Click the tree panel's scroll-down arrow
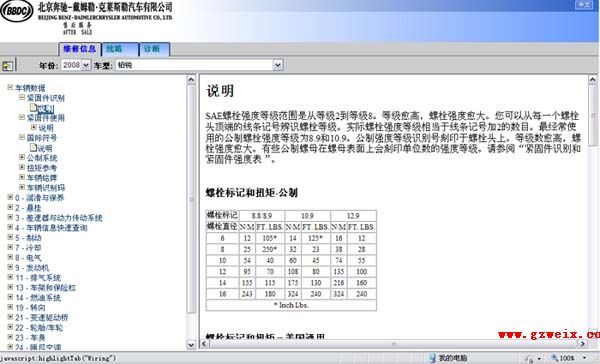600x364 pixels. (191, 344)
